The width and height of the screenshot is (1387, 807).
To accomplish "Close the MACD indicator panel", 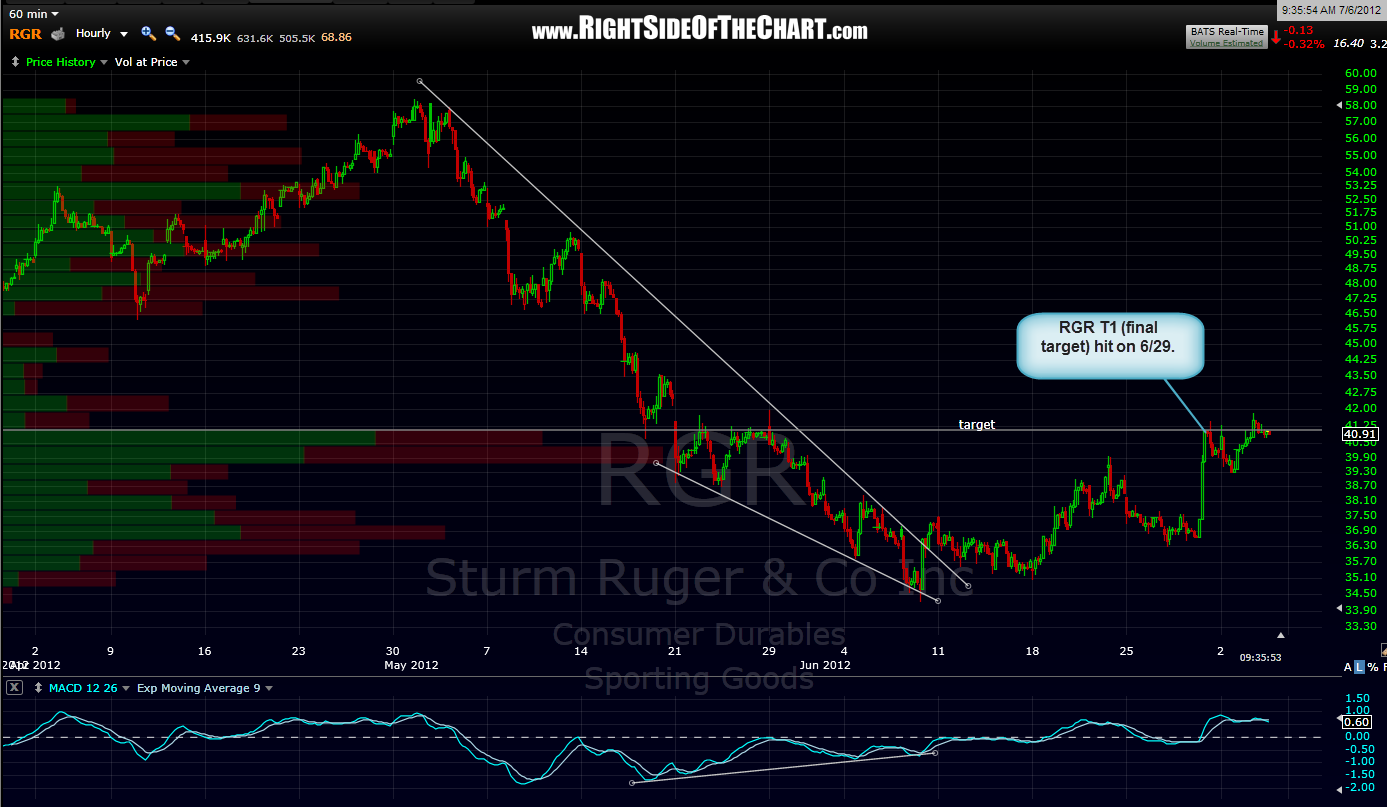I will [x=15, y=688].
